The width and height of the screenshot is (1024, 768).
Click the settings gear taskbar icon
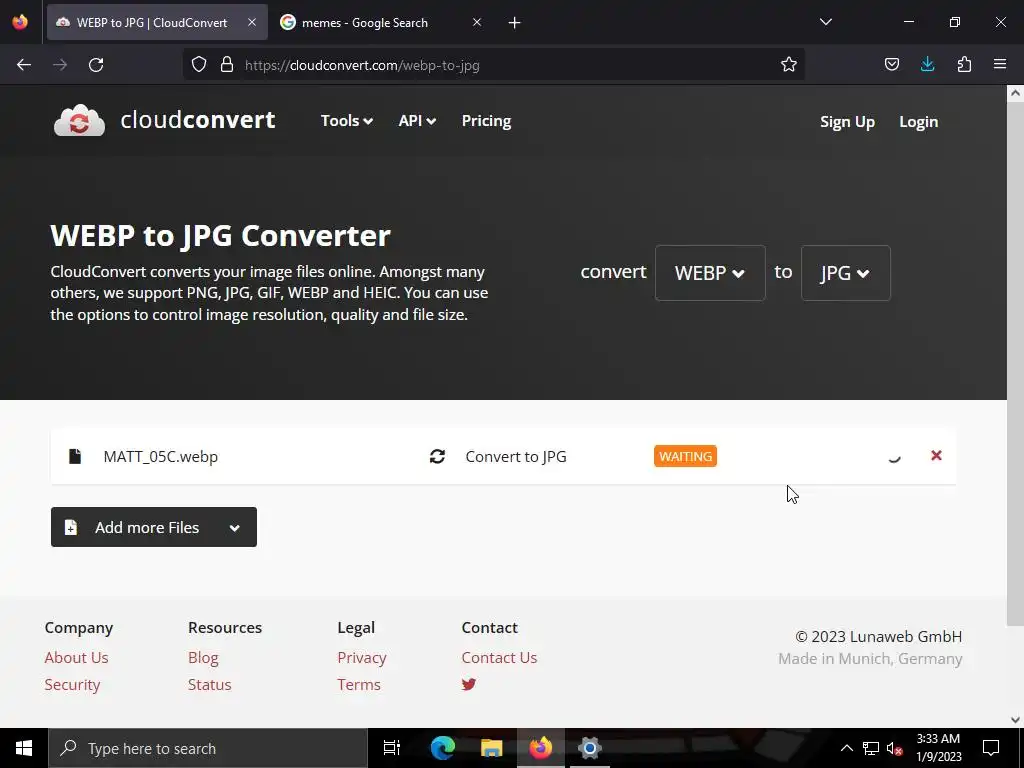[x=590, y=748]
